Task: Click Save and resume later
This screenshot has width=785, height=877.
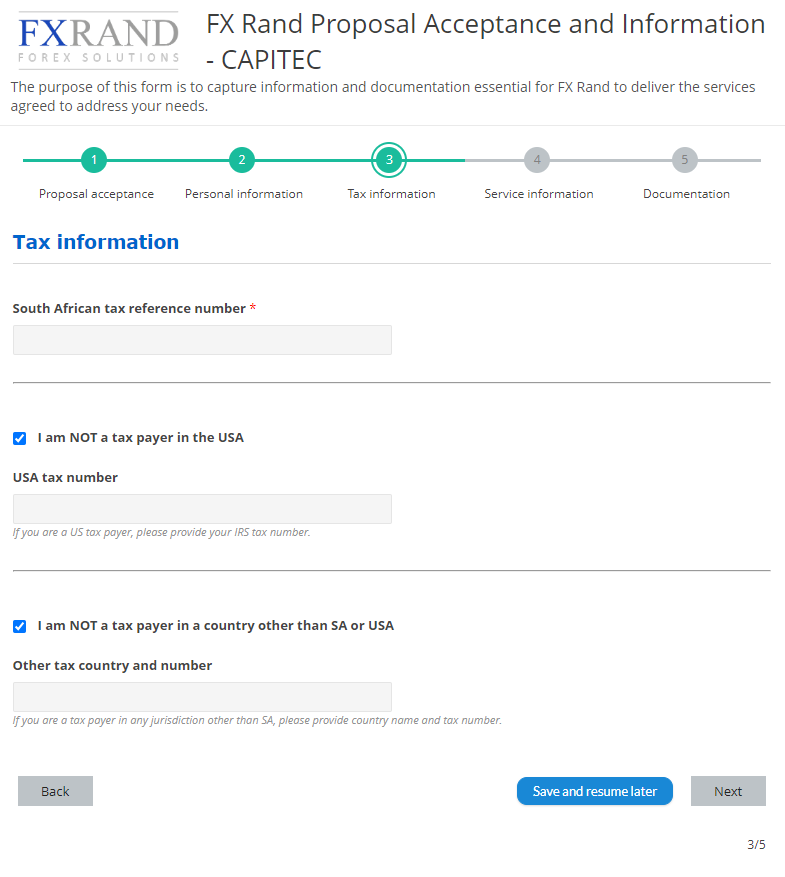Action: tap(595, 791)
